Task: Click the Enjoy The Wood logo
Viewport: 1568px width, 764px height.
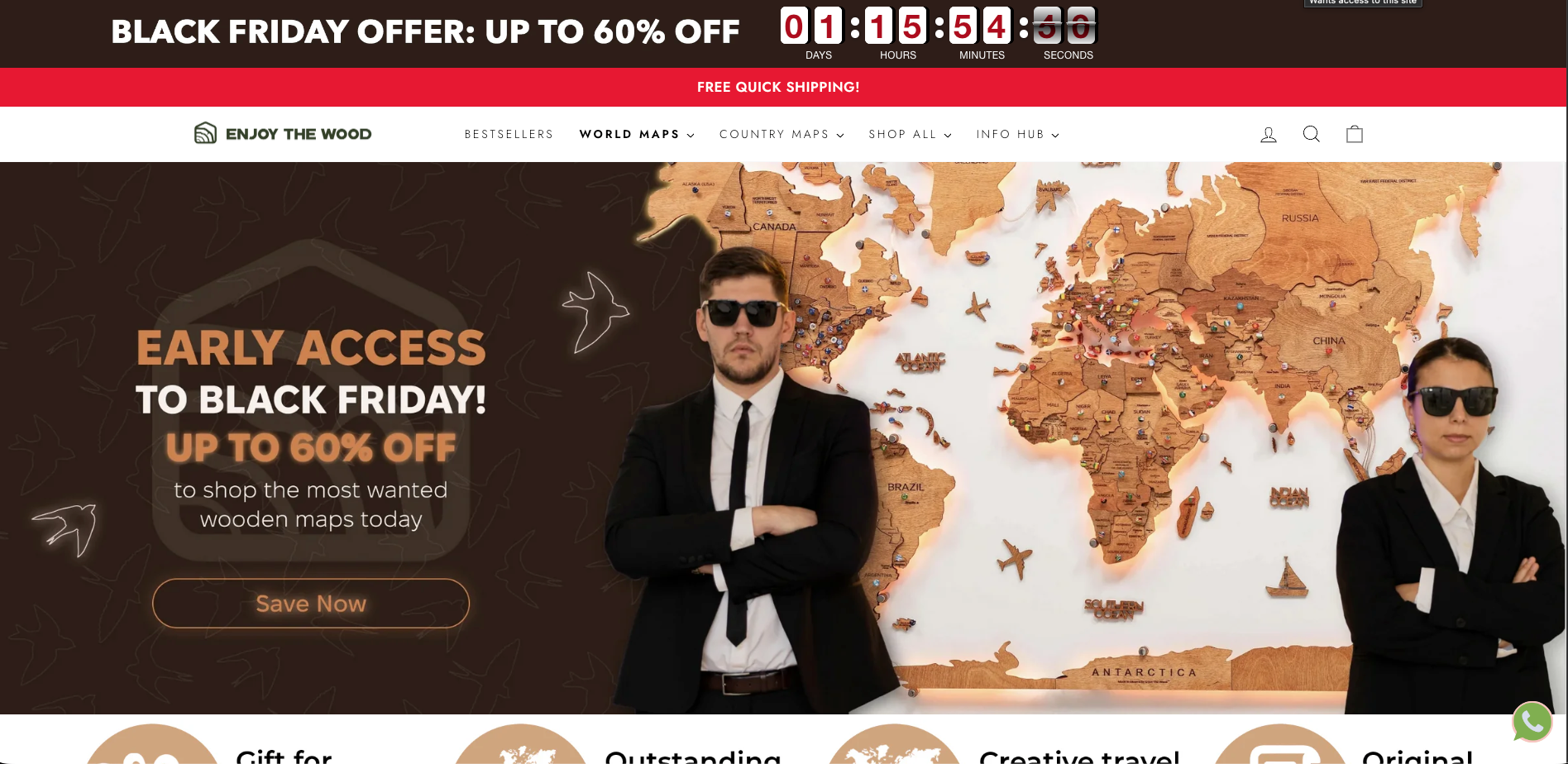Action: (x=283, y=133)
